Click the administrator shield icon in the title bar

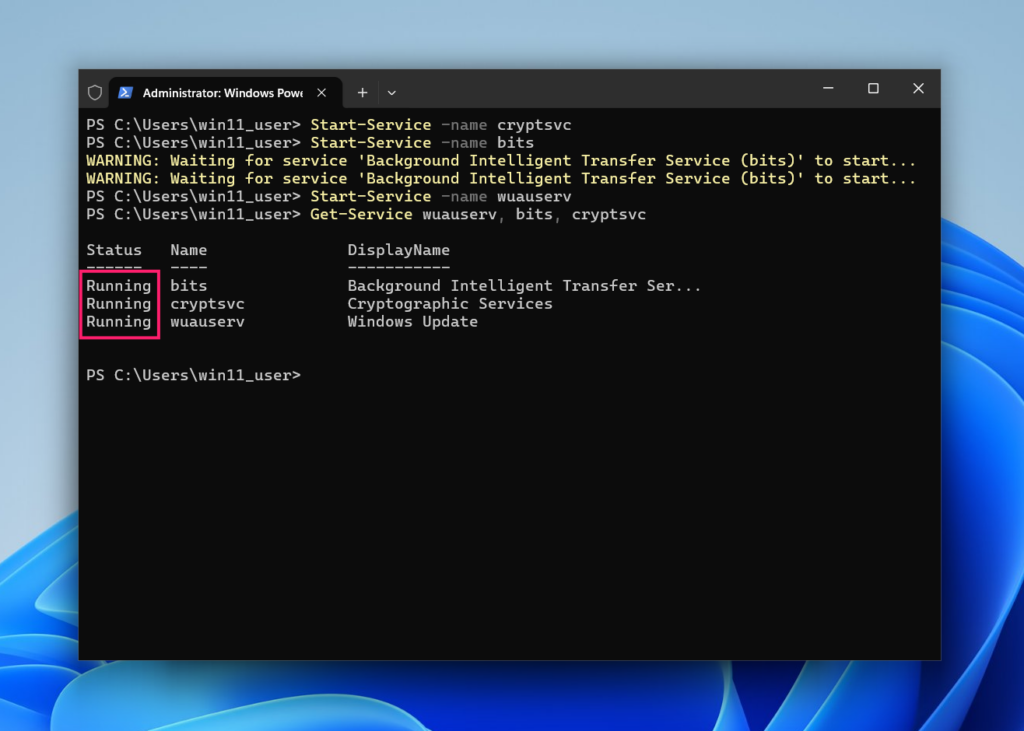point(95,93)
